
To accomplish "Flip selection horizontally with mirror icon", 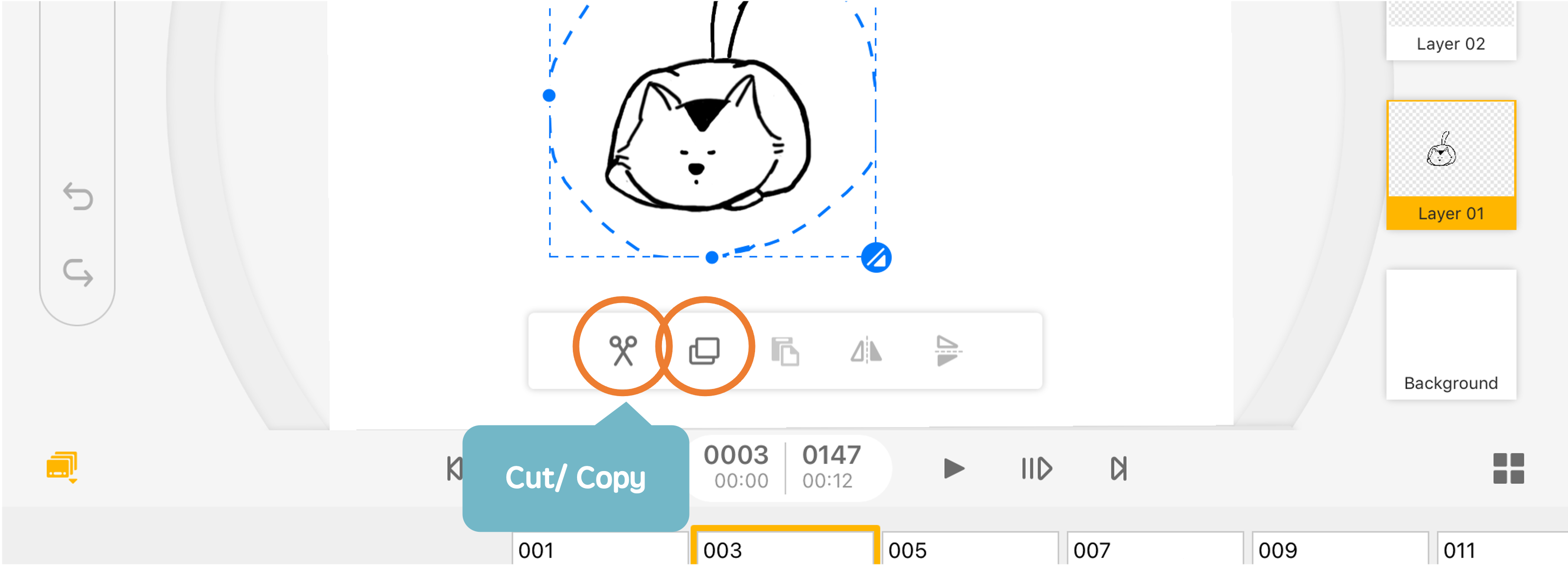I will [866, 351].
